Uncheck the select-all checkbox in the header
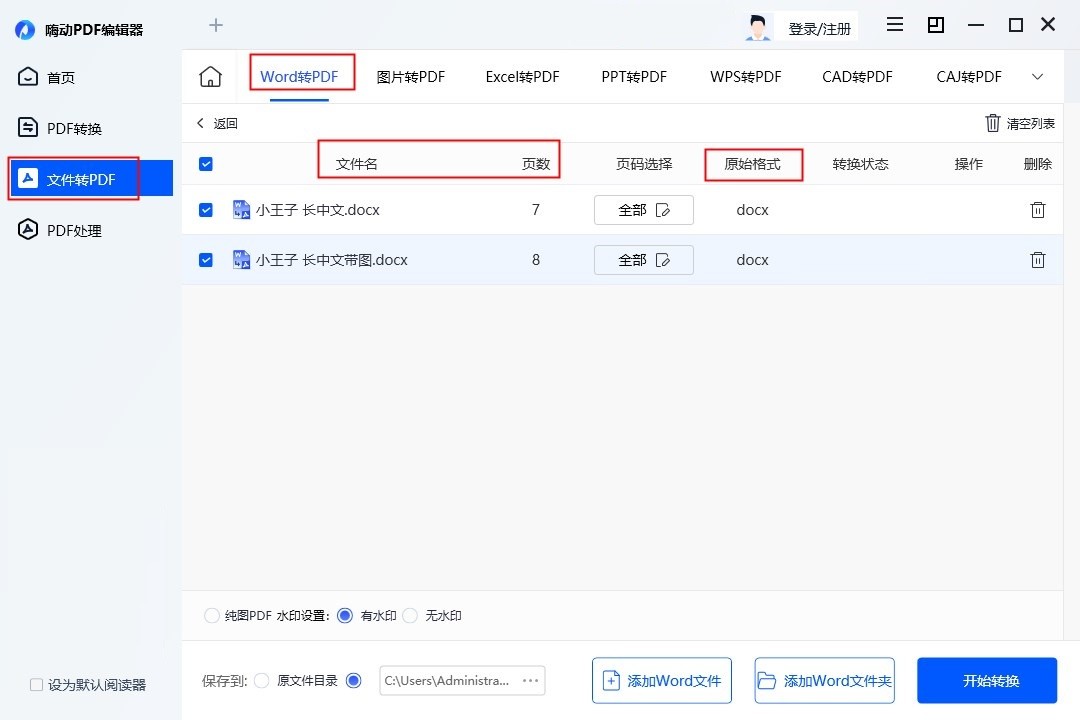The height and width of the screenshot is (720, 1080). click(x=205, y=163)
